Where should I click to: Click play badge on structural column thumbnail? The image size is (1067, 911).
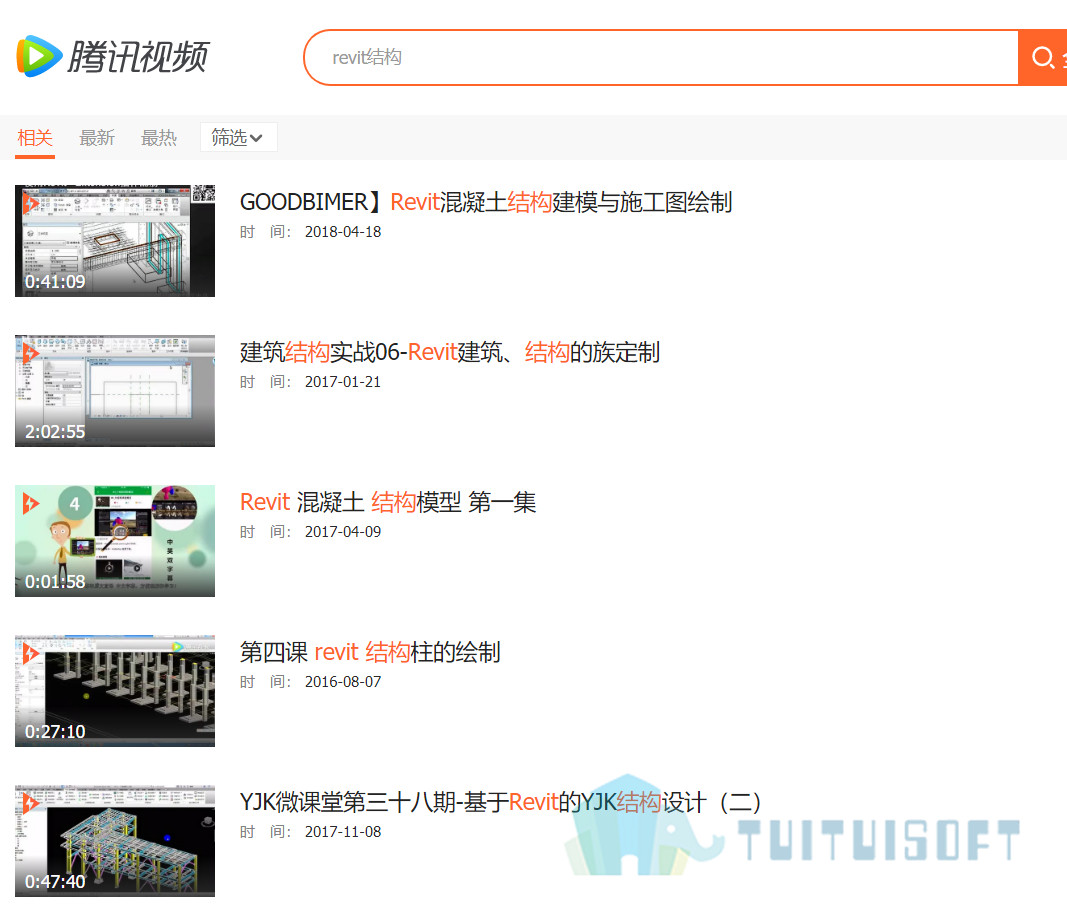(31, 653)
